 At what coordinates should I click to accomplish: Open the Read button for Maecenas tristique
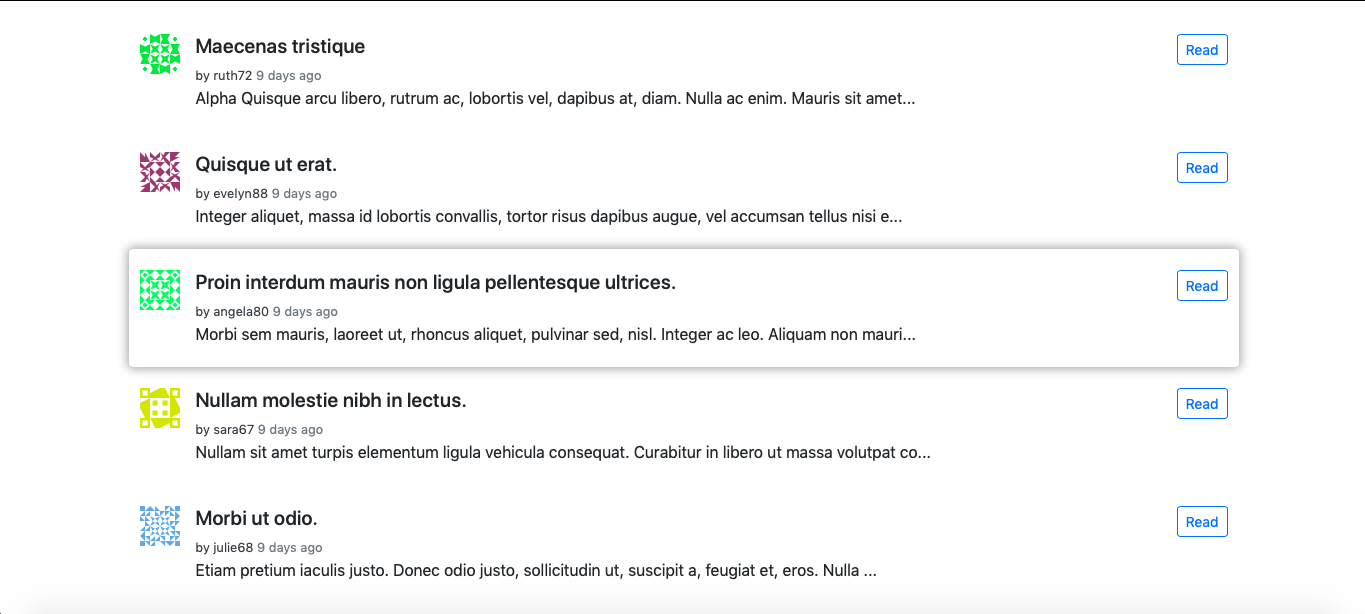[1202, 50]
